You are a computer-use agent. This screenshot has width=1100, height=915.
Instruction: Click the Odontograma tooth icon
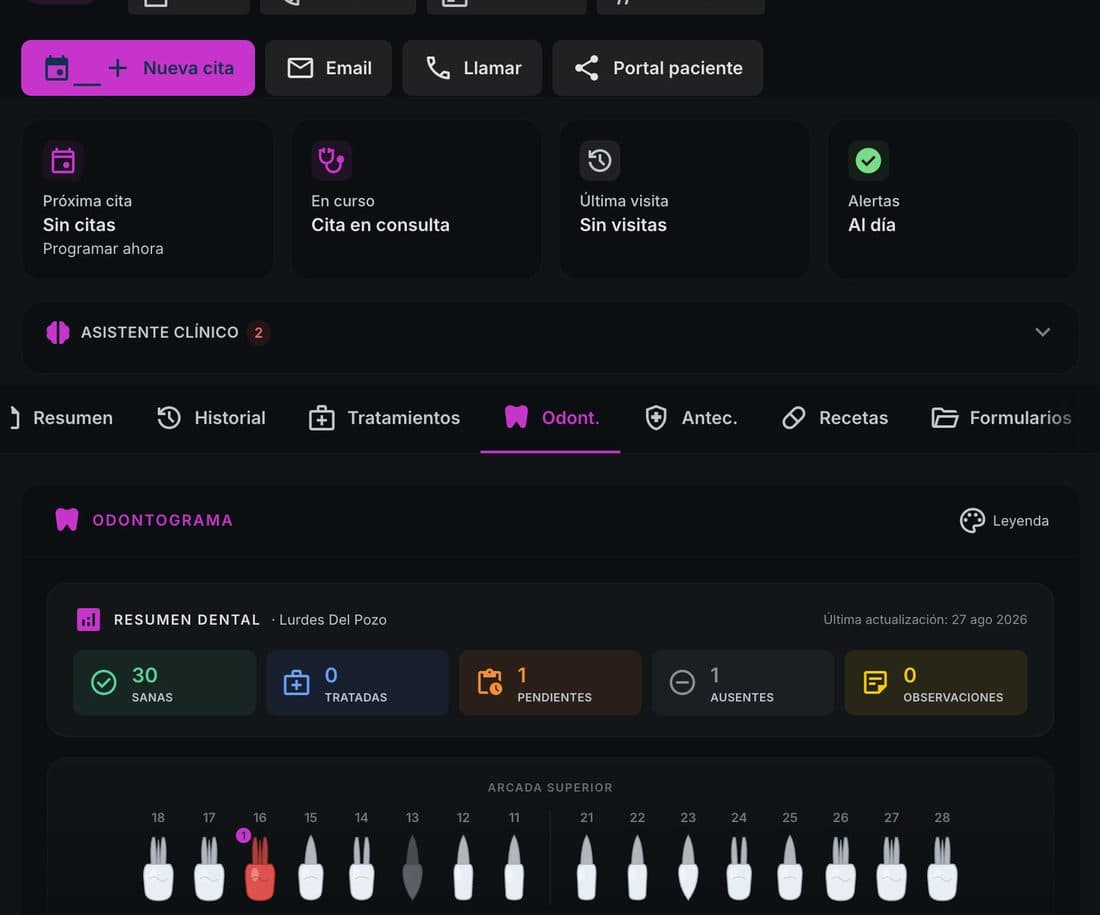67,520
